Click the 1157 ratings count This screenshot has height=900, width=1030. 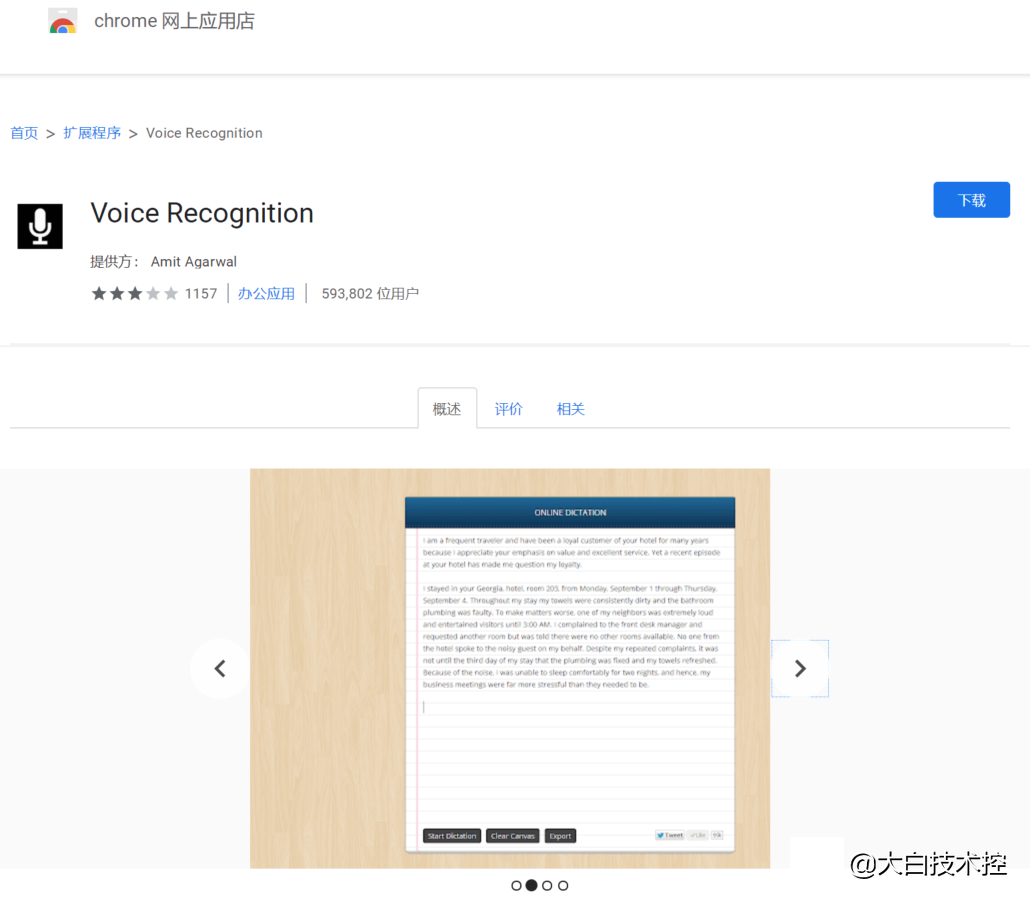201,294
